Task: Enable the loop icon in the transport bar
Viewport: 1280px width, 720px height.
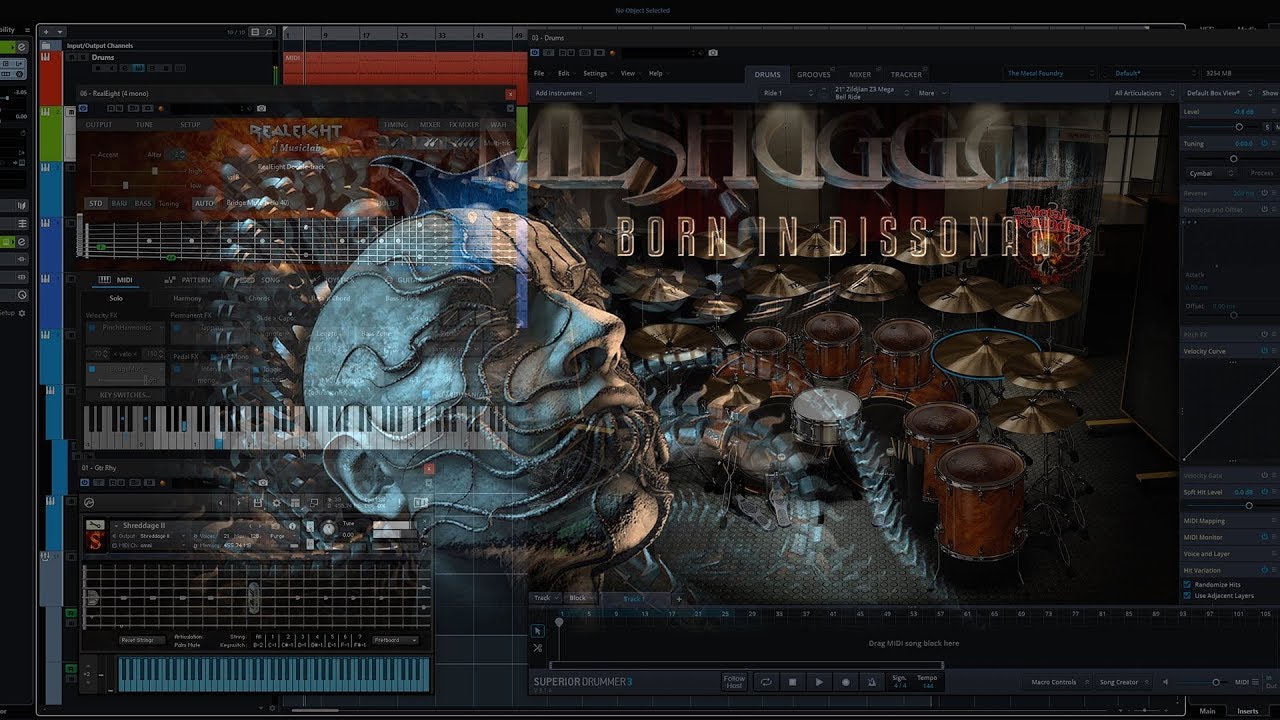Action: (766, 681)
